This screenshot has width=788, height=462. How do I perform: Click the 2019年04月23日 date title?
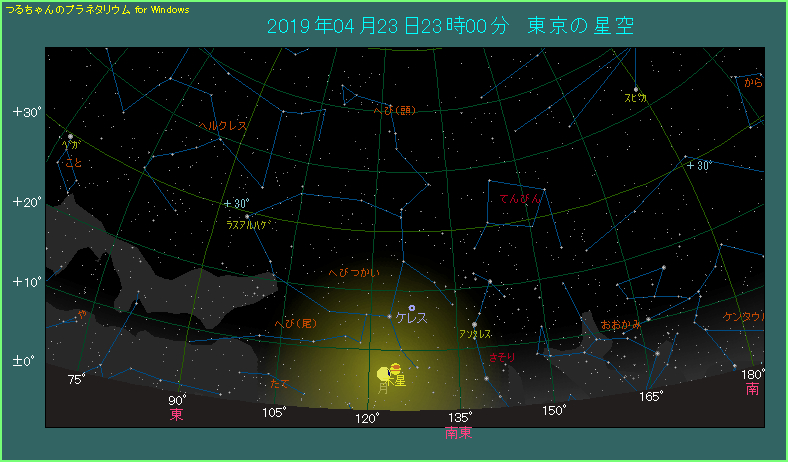376,26
